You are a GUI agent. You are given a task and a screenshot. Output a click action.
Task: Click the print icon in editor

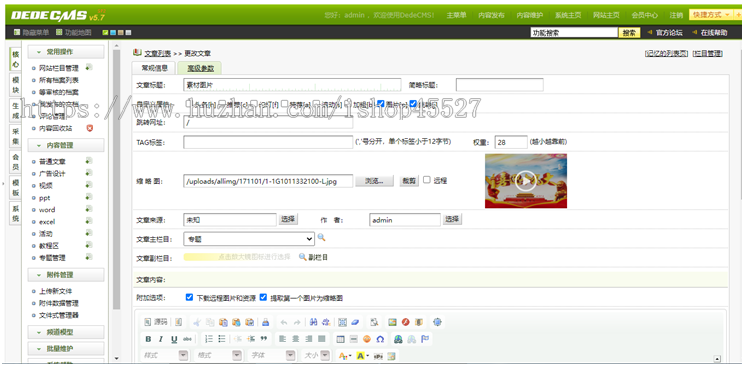click(x=265, y=322)
